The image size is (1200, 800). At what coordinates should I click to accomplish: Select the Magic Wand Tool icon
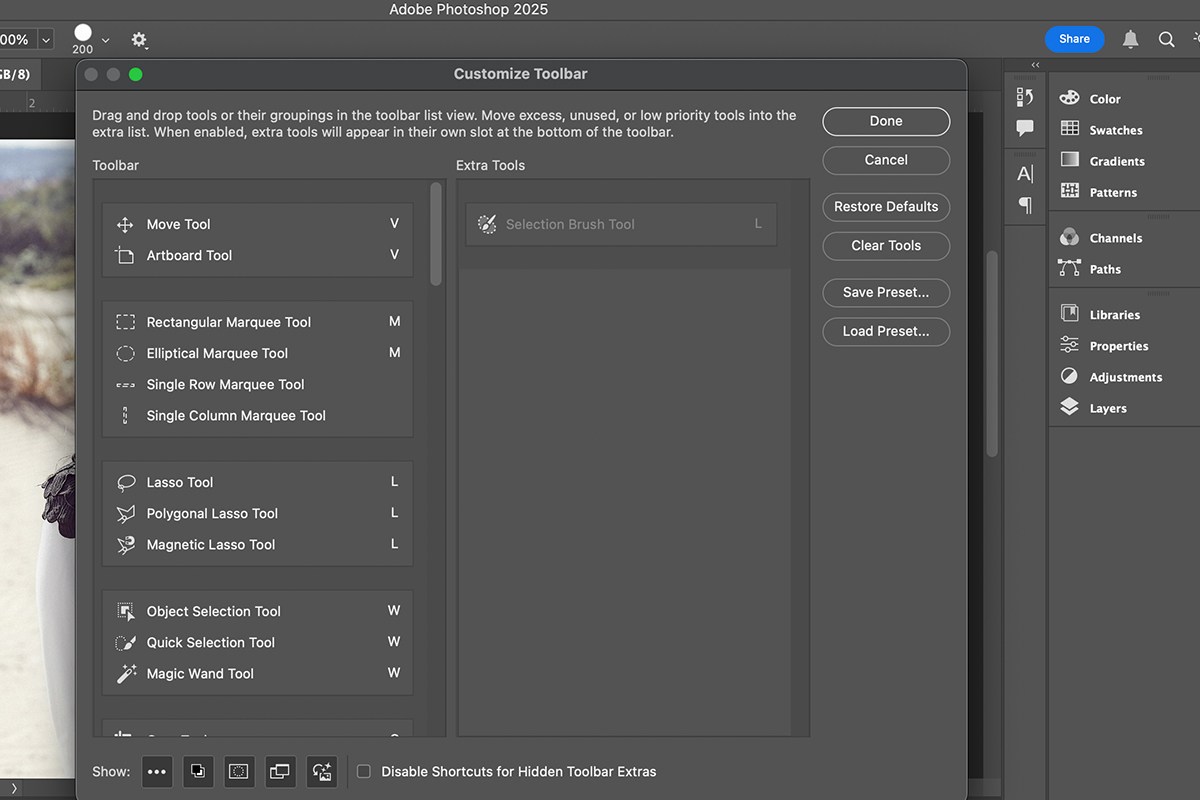[x=124, y=673]
